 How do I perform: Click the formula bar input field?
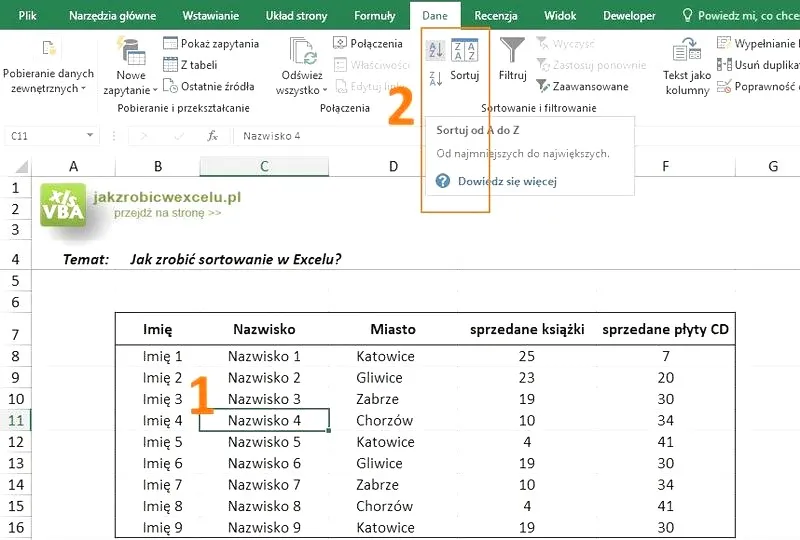[x=327, y=136]
